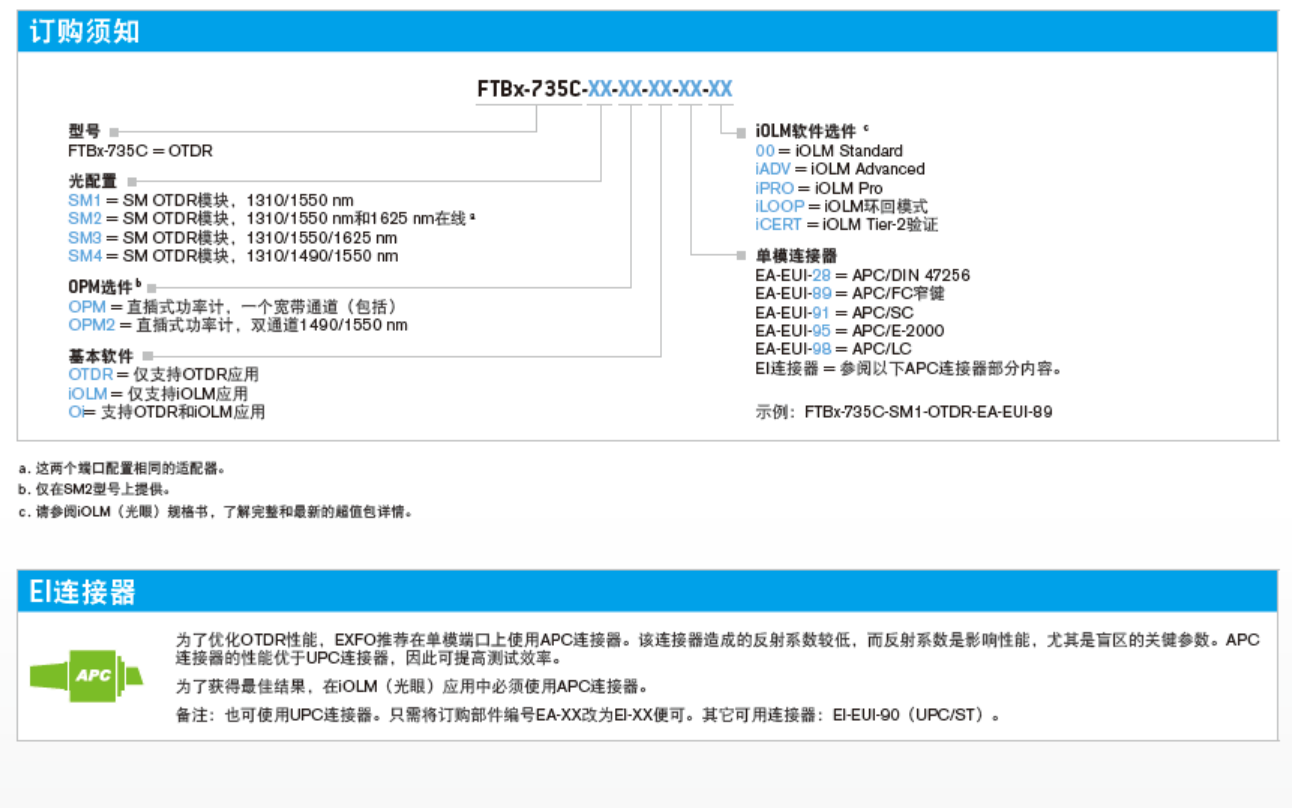The image size is (1292, 808).
Task: Click the green APC connector icon
Action: (87, 674)
